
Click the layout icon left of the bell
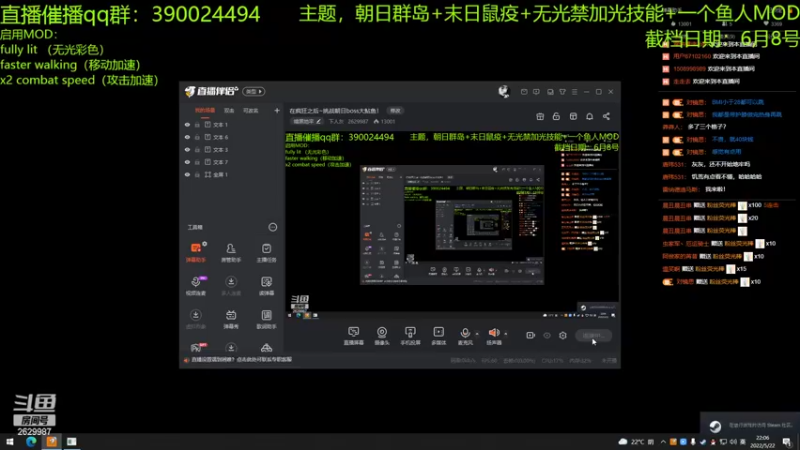(x=573, y=116)
